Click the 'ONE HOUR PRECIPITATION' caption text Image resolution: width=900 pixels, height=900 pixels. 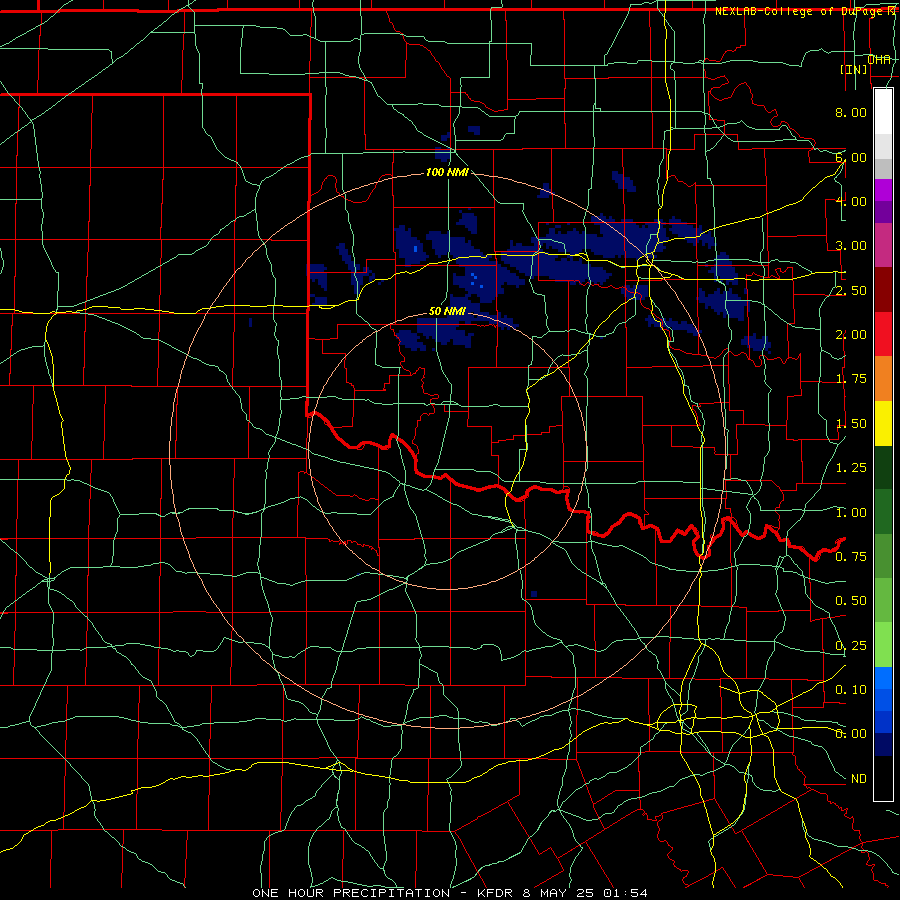pyautogui.click(x=351, y=893)
